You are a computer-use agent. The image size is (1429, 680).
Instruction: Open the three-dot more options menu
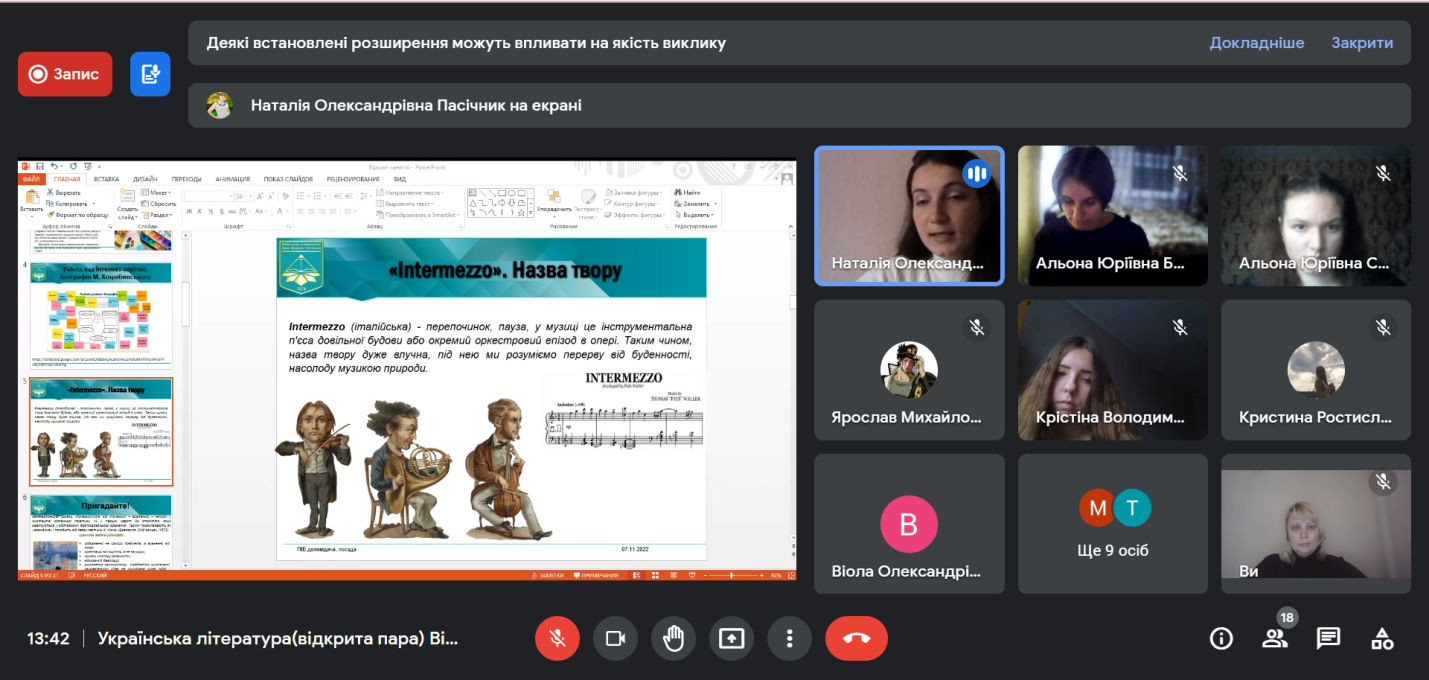pyautogui.click(x=790, y=639)
